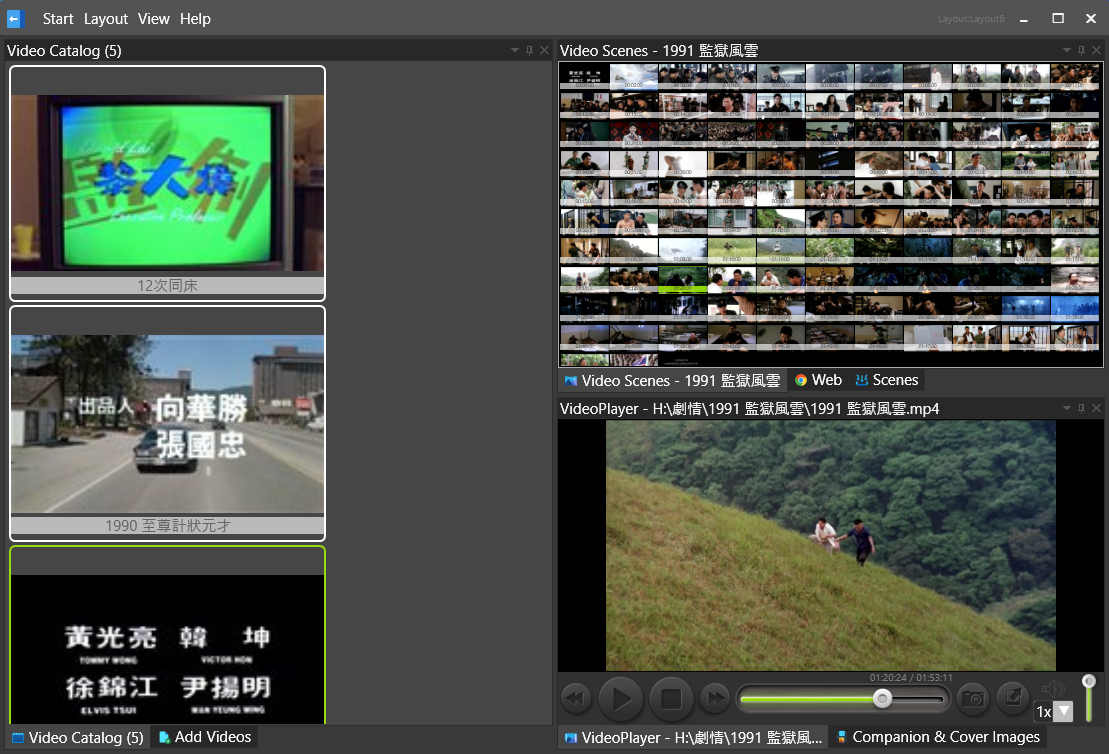Click the blue back-arrow app icon
Image resolution: width=1109 pixels, height=754 pixels.
(14, 19)
